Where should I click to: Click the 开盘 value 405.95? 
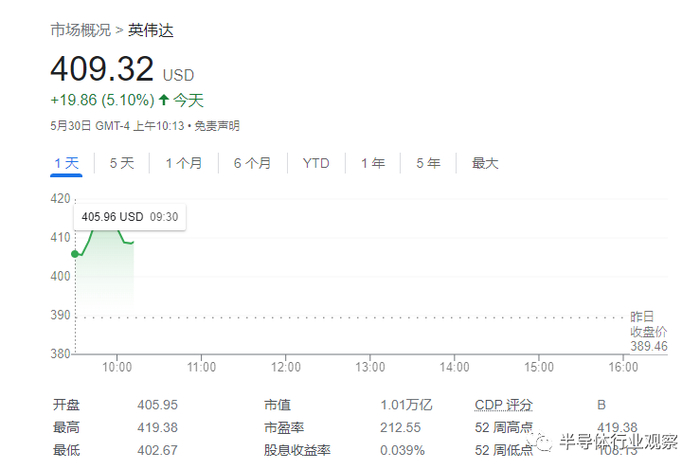click(x=157, y=405)
